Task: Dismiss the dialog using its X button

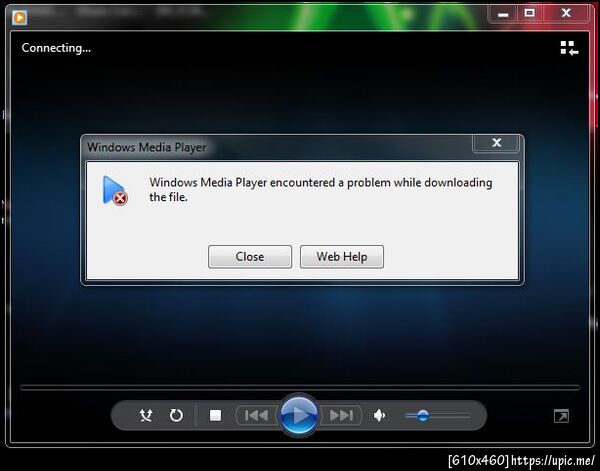Action: [496, 143]
